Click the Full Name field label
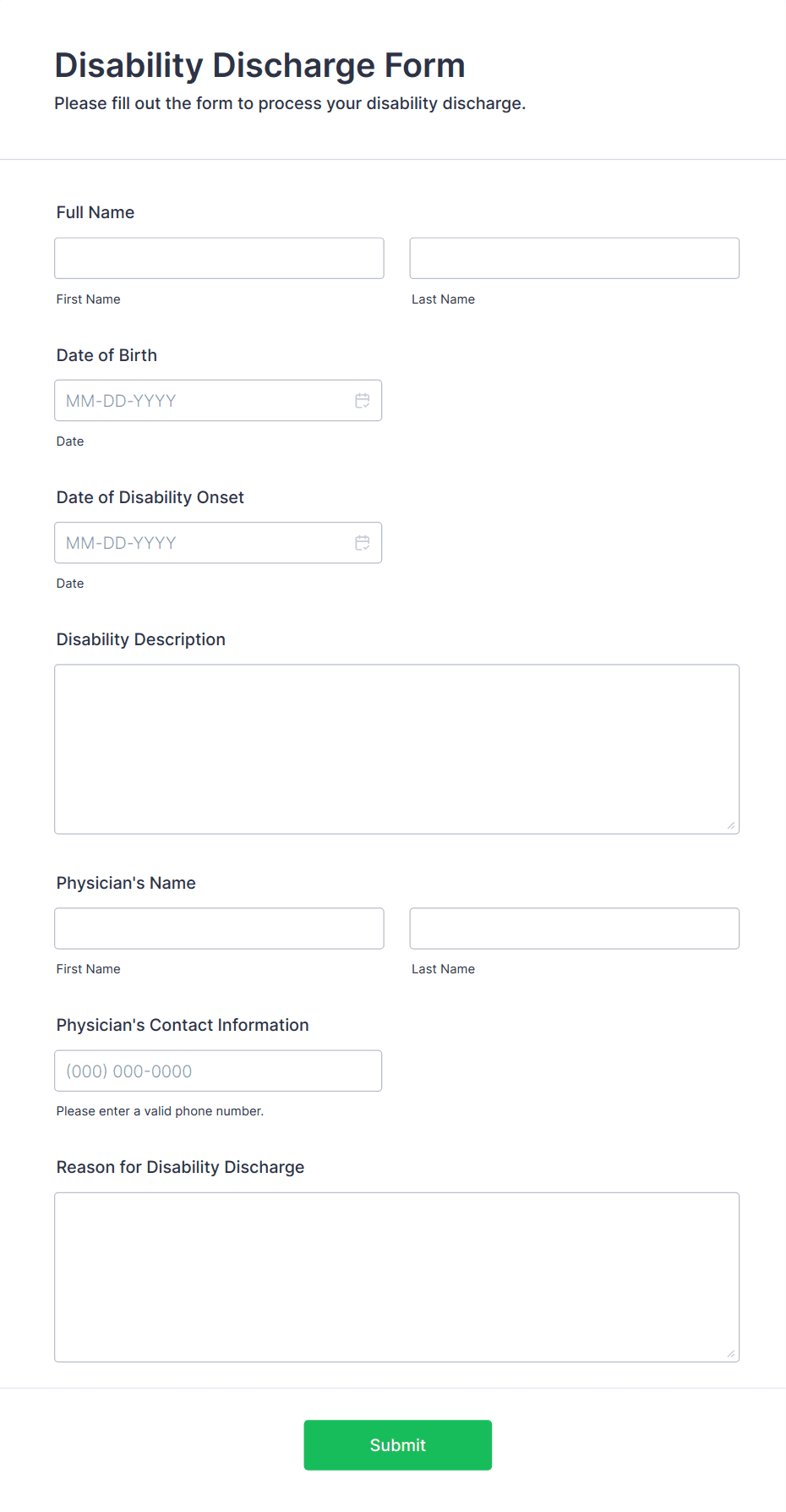Image resolution: width=786 pixels, height=1512 pixels. (x=96, y=212)
